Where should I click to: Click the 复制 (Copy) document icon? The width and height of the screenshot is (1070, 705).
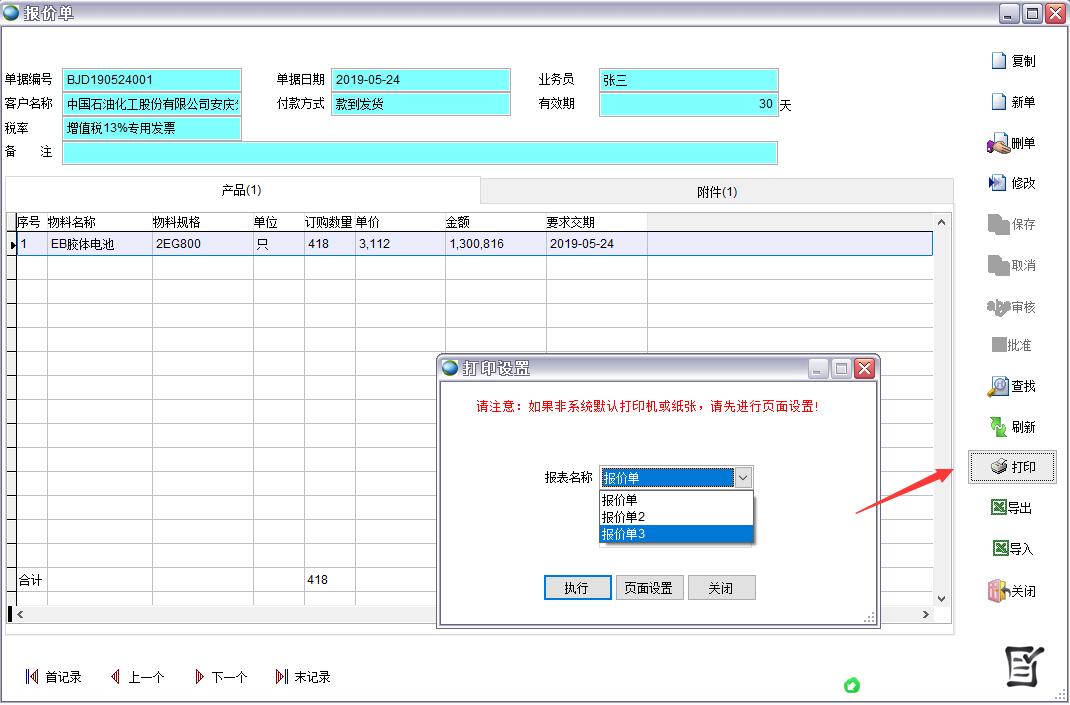998,61
